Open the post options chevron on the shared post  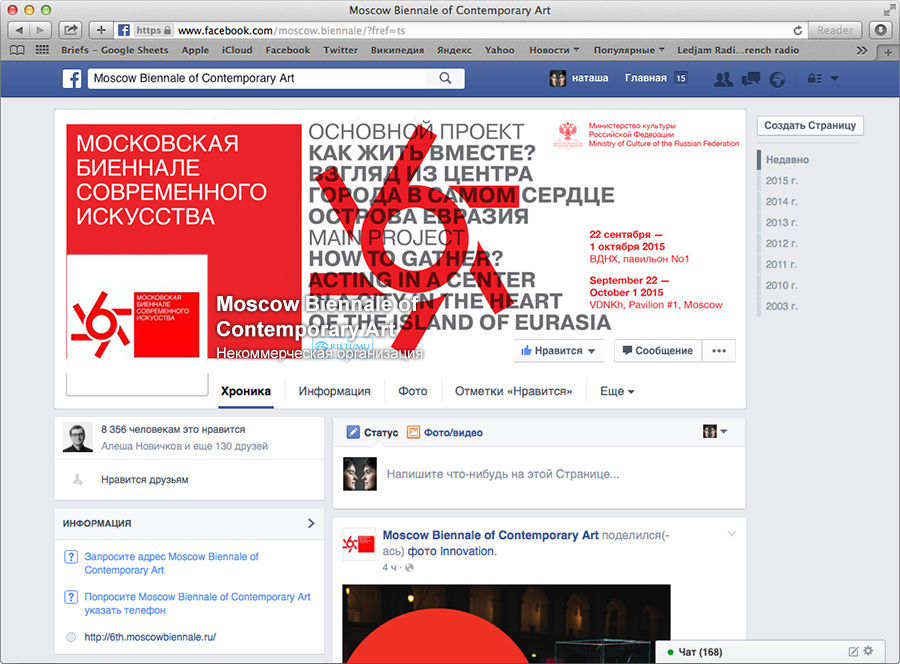[731, 534]
